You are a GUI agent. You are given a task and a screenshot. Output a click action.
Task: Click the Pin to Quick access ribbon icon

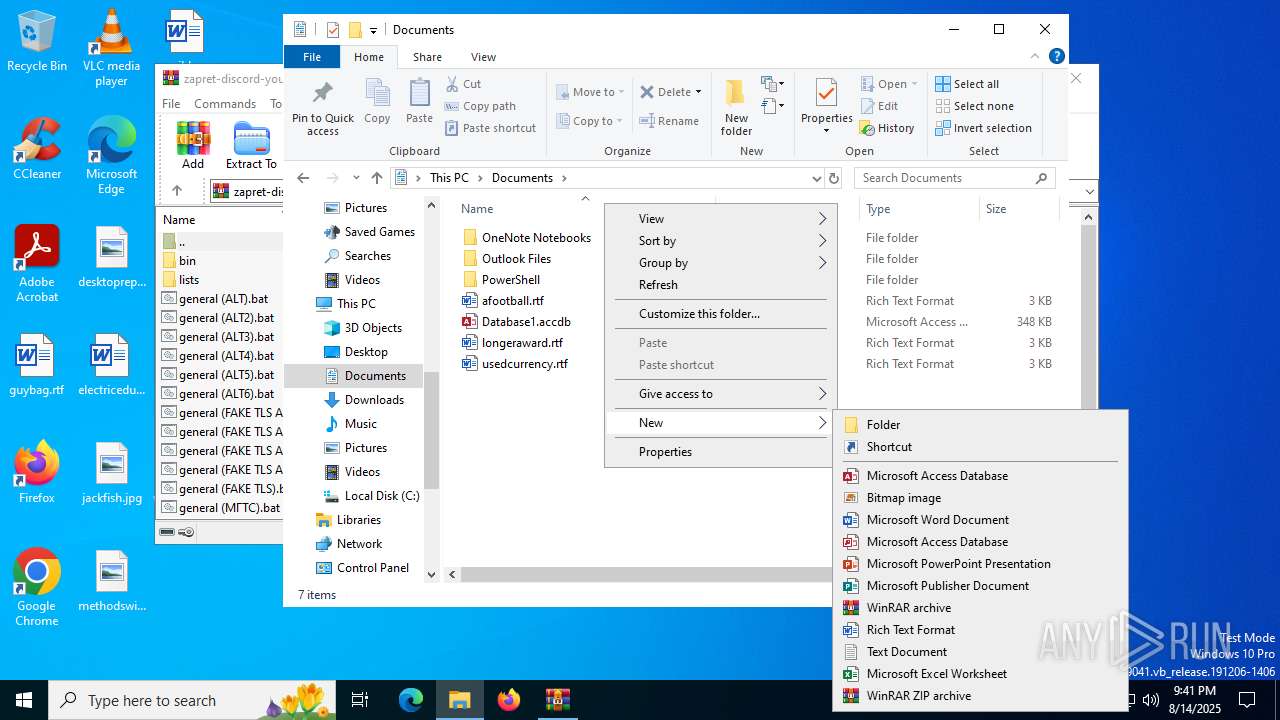(322, 108)
